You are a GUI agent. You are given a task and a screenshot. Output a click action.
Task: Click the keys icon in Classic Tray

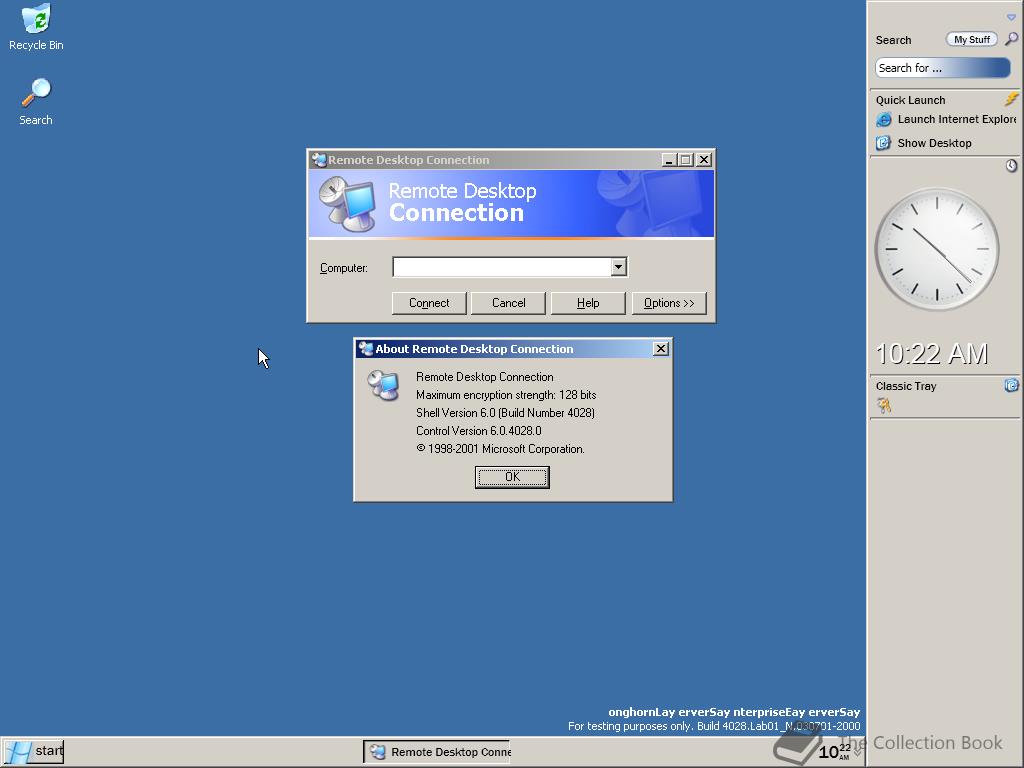point(884,406)
